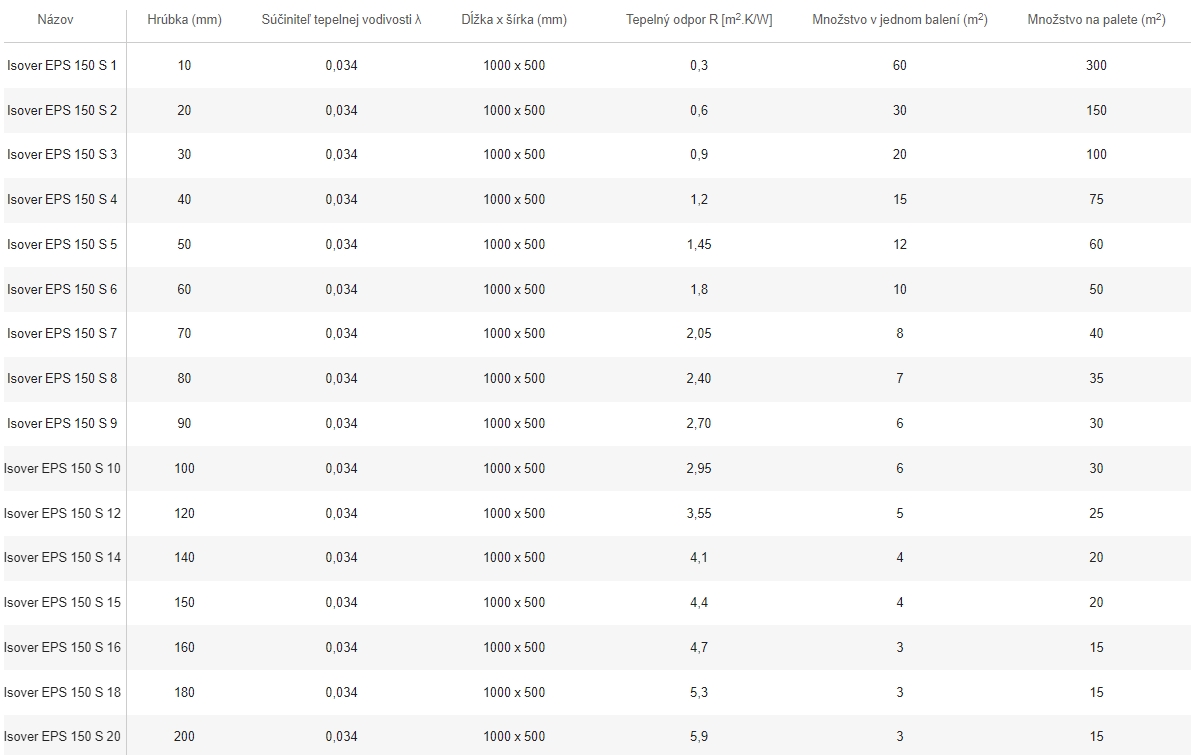
Task: Click the Súčiniteľ tepelnej vodivosti header
Action: (341, 20)
